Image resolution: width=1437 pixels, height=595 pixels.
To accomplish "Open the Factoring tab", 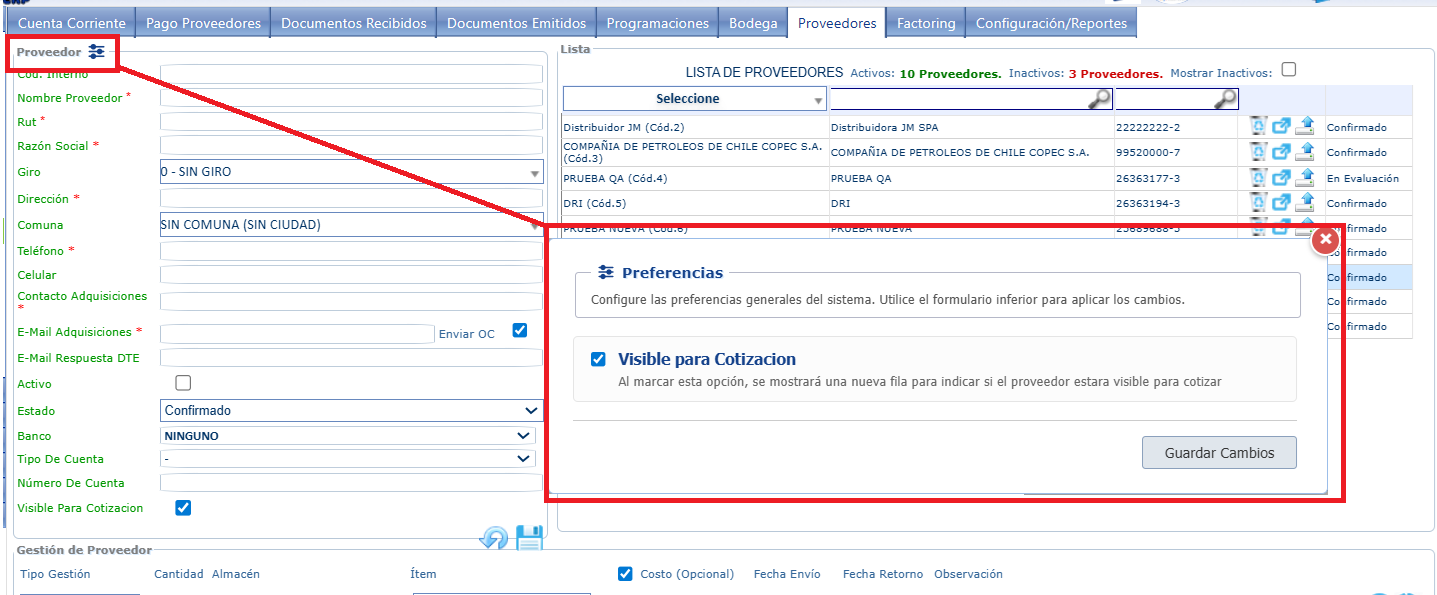I will [x=925, y=23].
